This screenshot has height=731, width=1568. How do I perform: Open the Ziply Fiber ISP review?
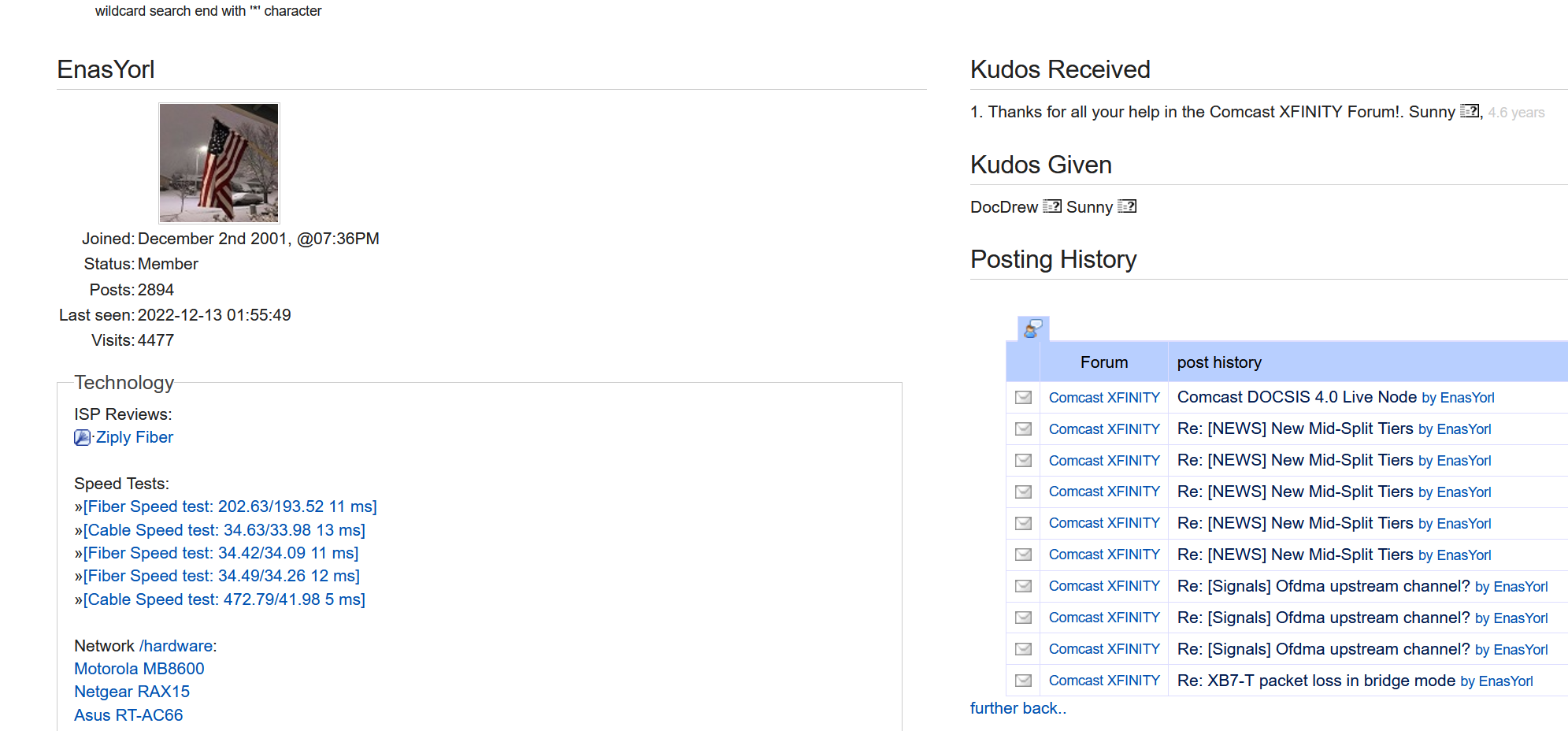point(134,437)
